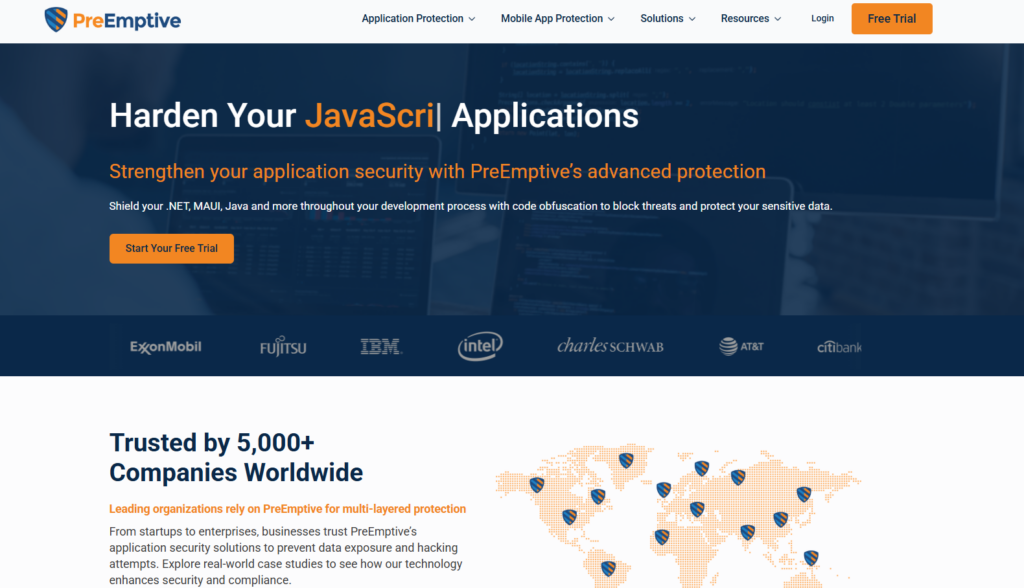The height and width of the screenshot is (588, 1024).
Task: Click the ExxonMobil logo
Action: 166,347
